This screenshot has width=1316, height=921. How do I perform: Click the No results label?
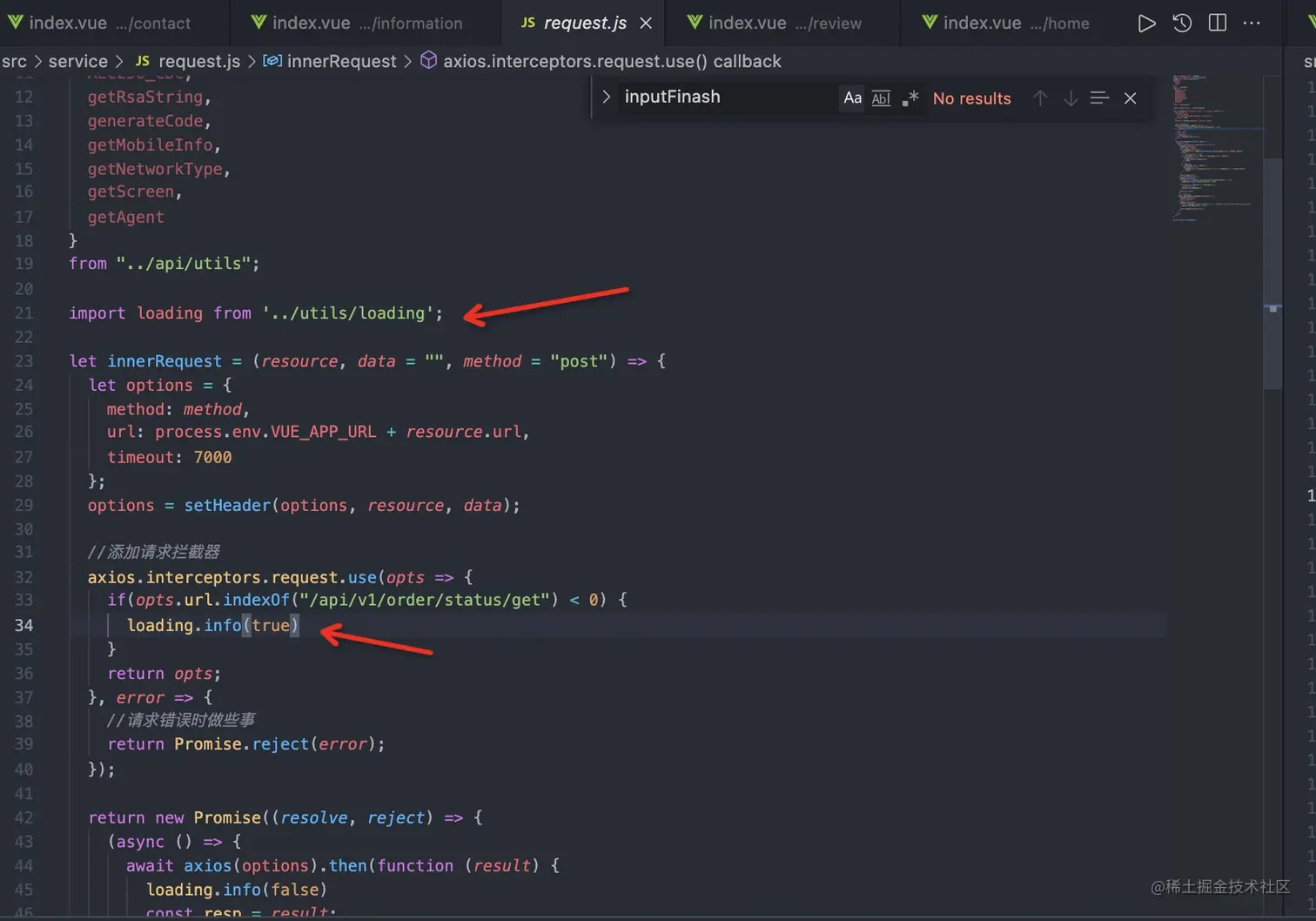[971, 98]
